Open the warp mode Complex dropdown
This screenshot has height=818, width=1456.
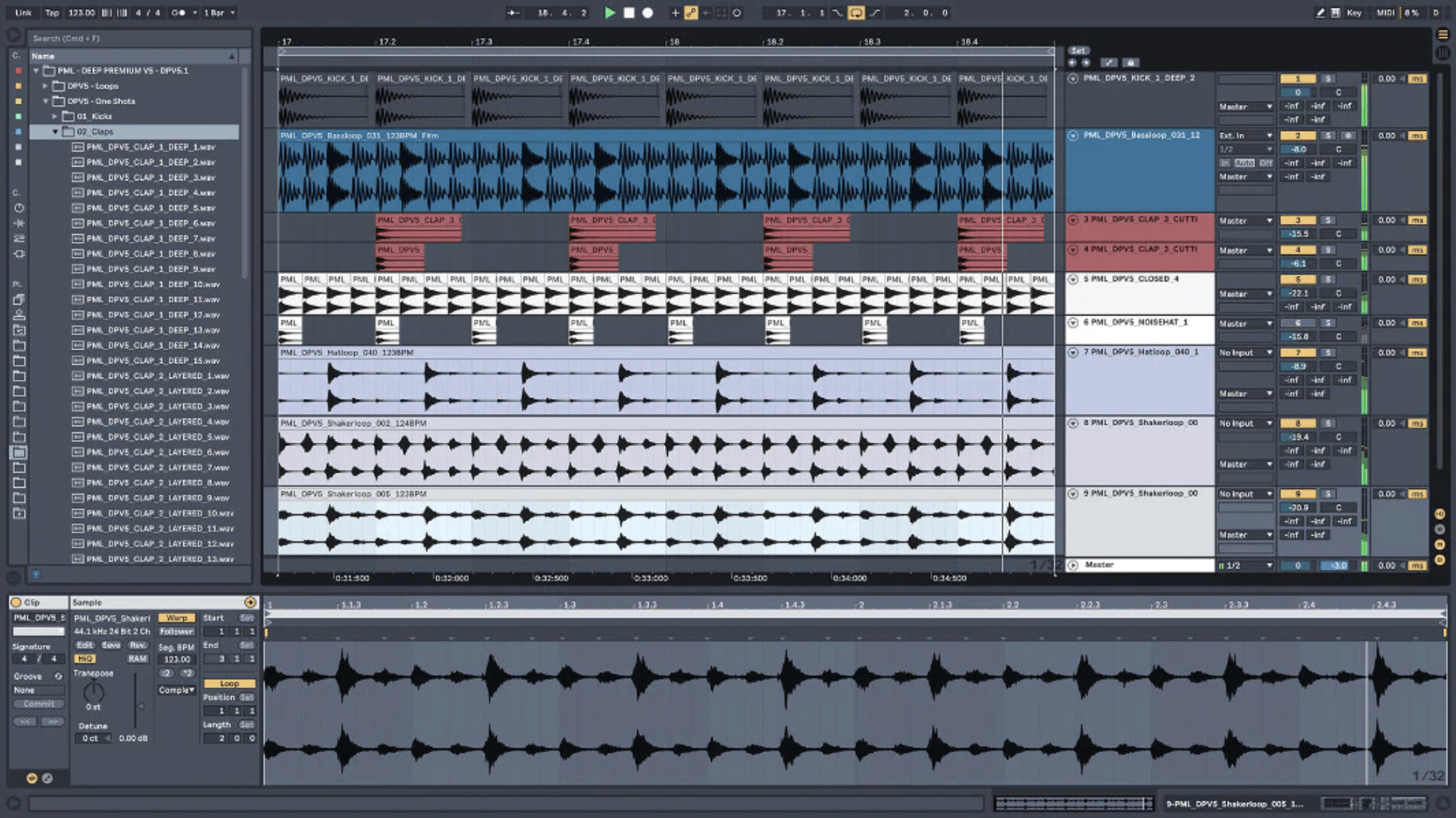tap(177, 690)
